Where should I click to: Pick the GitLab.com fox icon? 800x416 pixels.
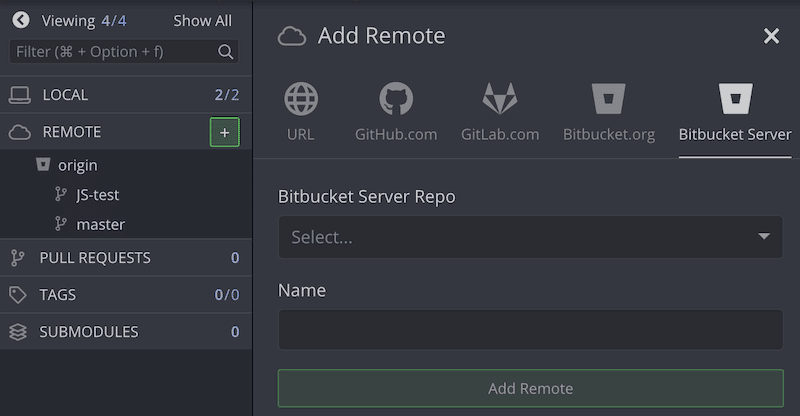click(500, 100)
